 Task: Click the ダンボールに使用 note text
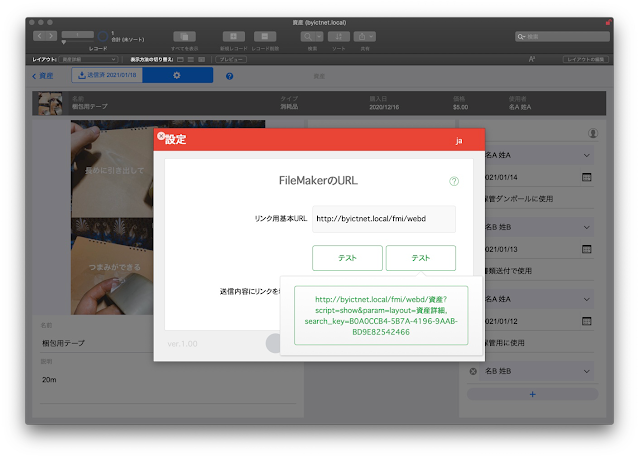[519, 199]
